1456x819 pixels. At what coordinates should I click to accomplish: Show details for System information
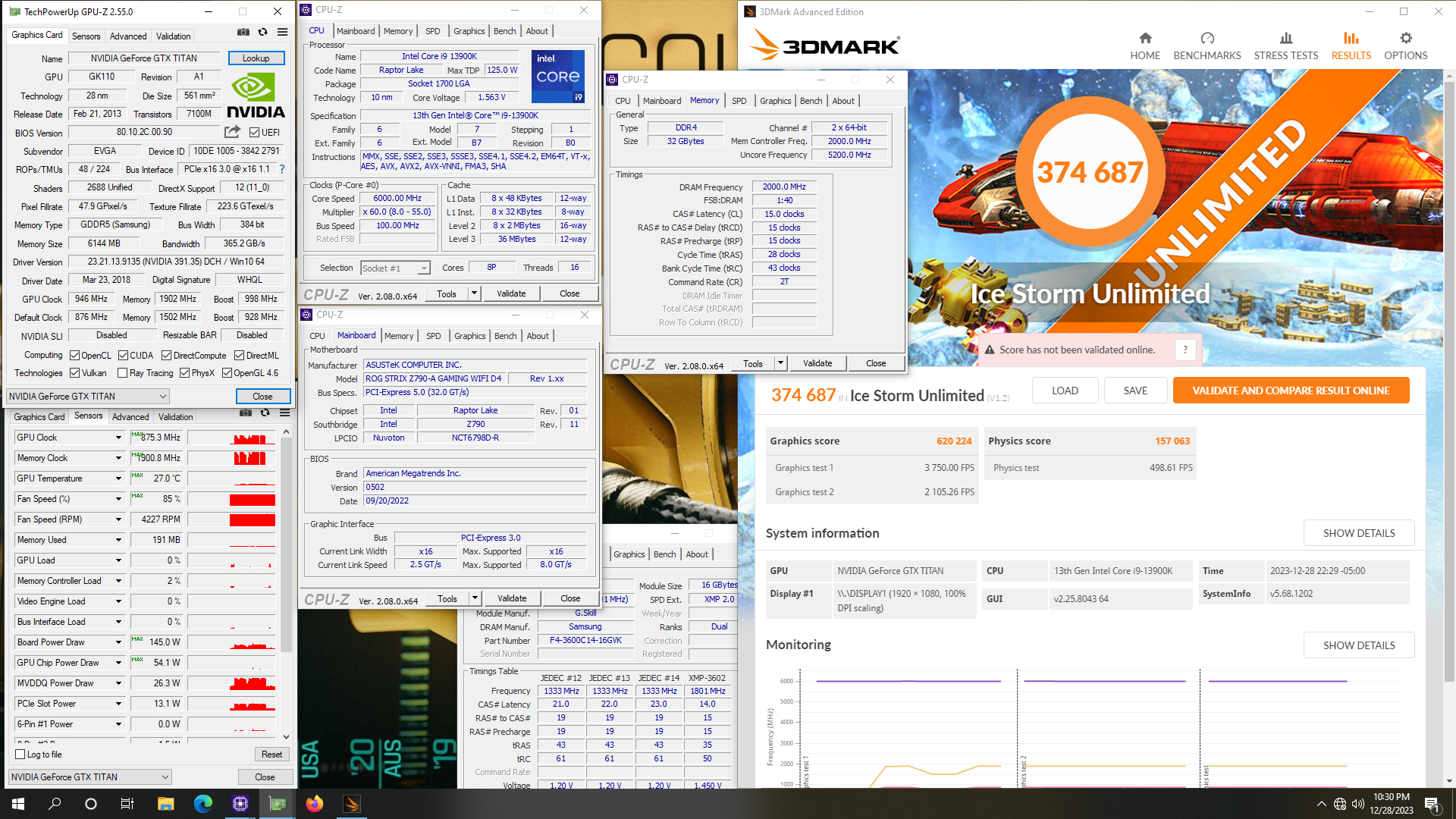coord(1359,533)
